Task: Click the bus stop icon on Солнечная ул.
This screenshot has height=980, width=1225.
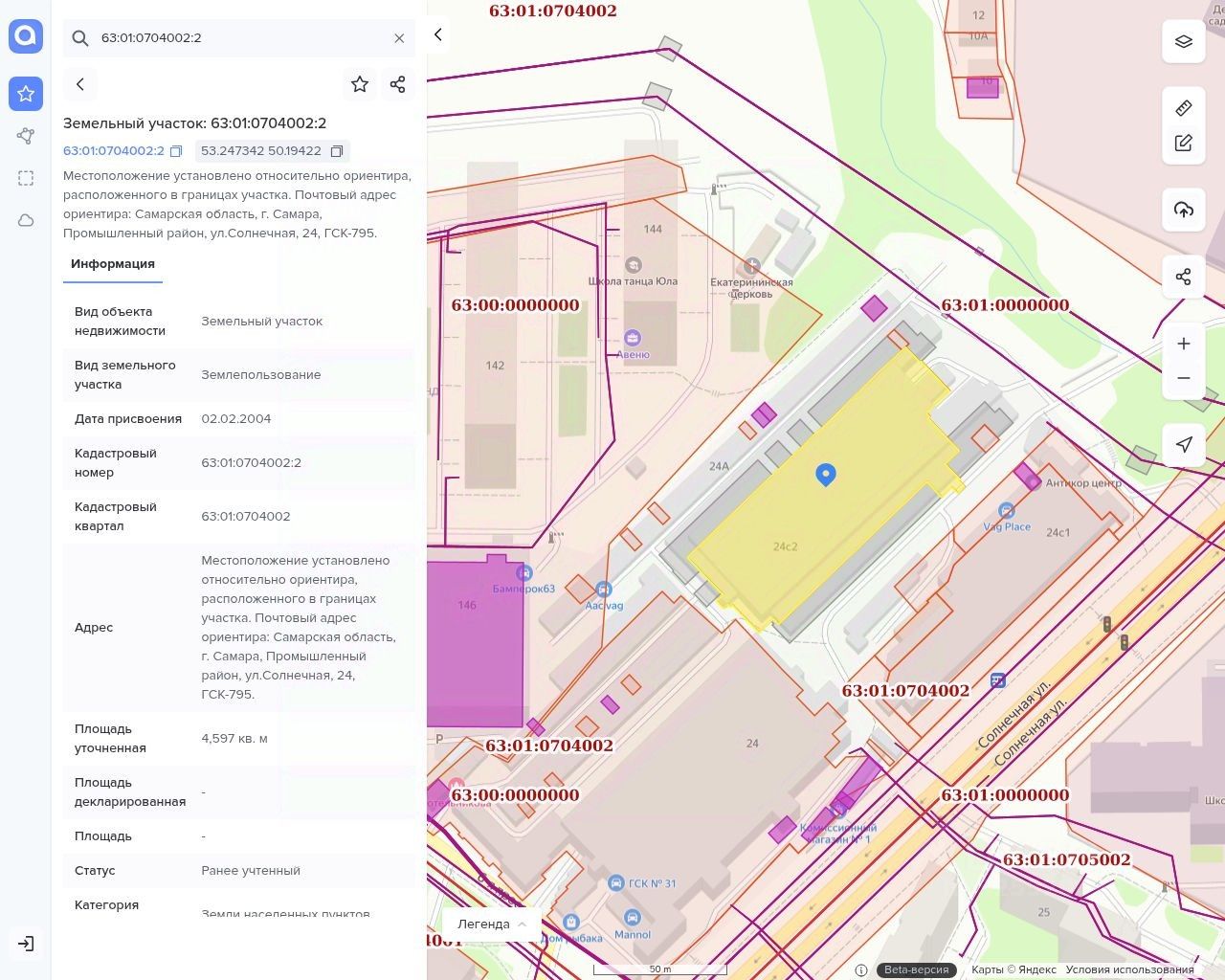Action: coord(998,680)
